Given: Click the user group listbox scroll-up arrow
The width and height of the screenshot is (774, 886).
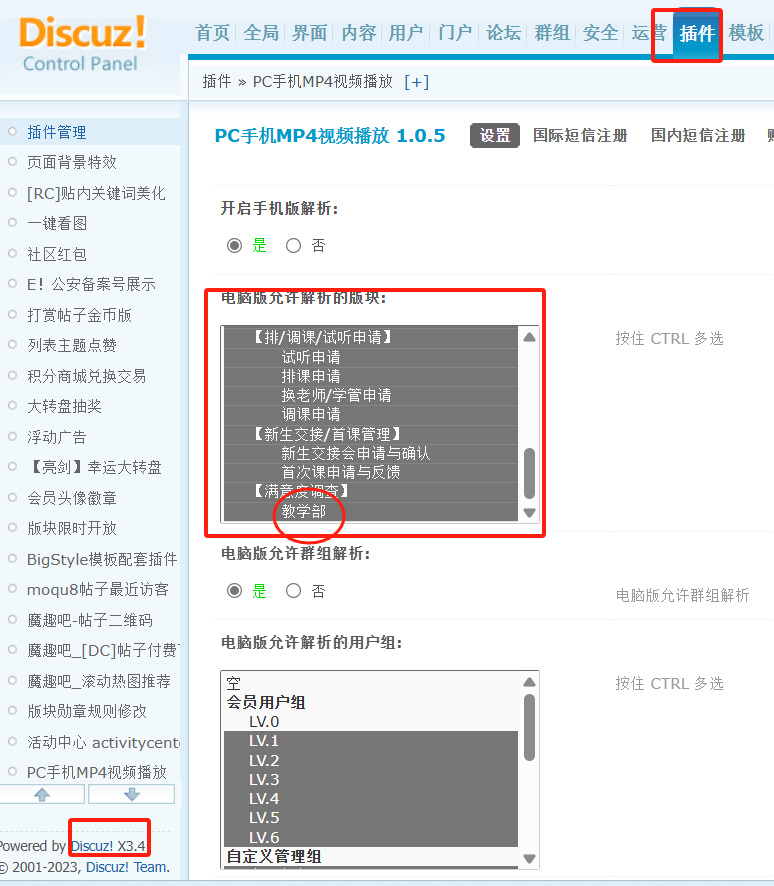Looking at the screenshot, I should 529,683.
